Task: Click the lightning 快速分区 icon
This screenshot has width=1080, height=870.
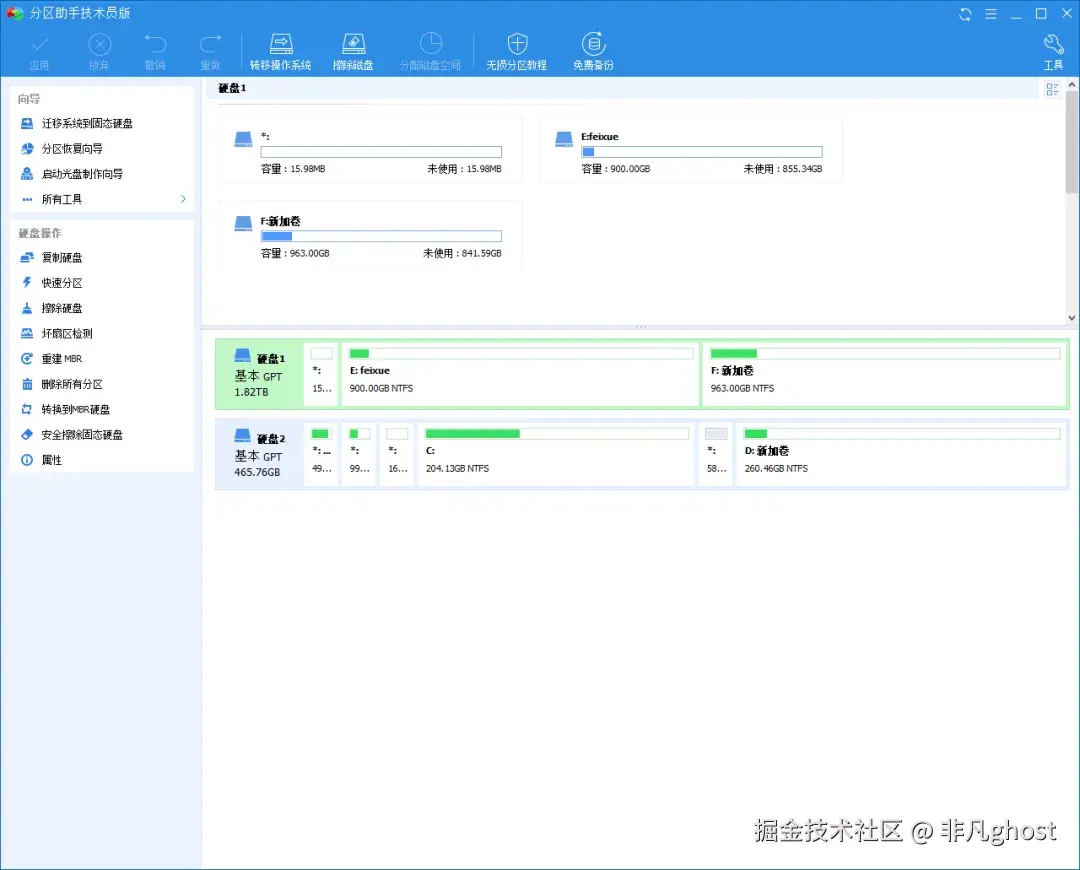Action: tap(27, 282)
